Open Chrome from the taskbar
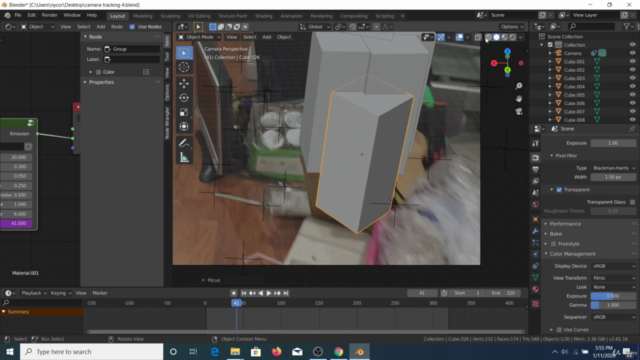The height and width of the screenshot is (360, 640). click(338, 351)
